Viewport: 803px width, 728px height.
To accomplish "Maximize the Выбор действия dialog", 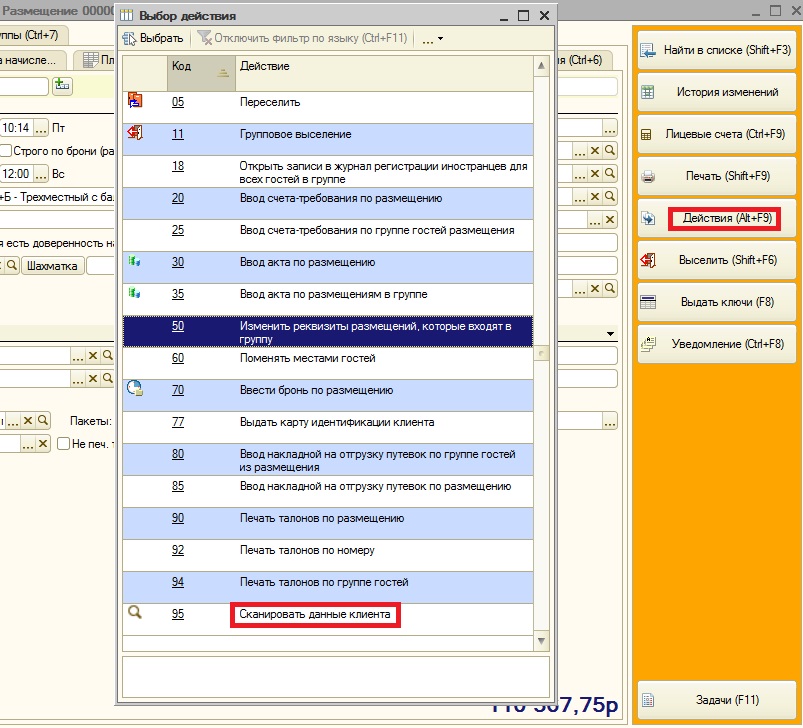I will [523, 15].
